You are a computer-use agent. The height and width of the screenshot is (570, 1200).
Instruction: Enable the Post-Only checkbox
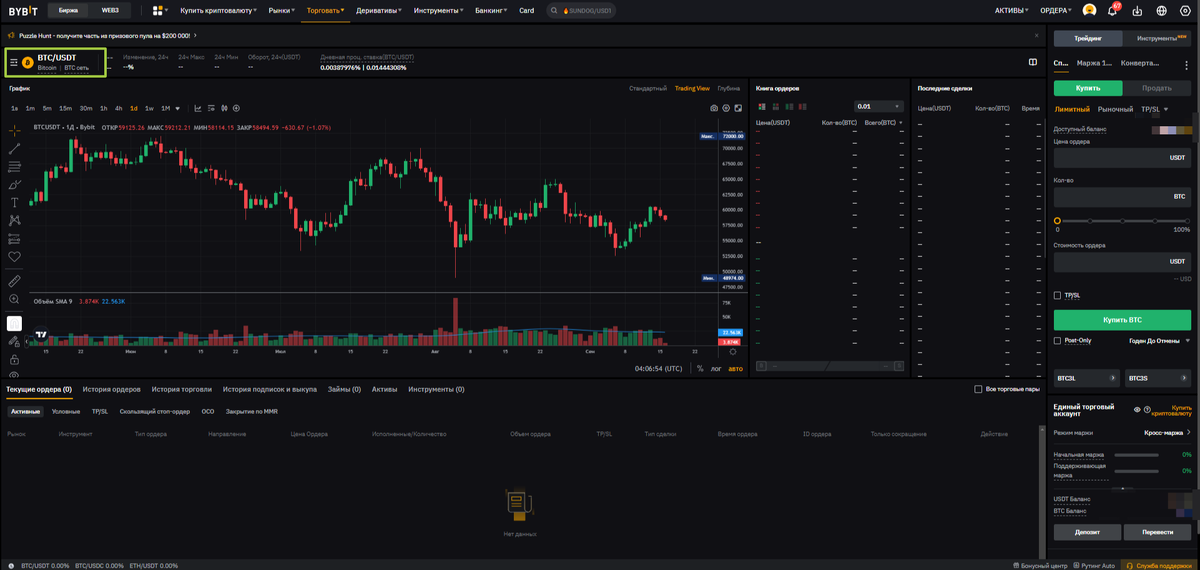click(x=1058, y=340)
